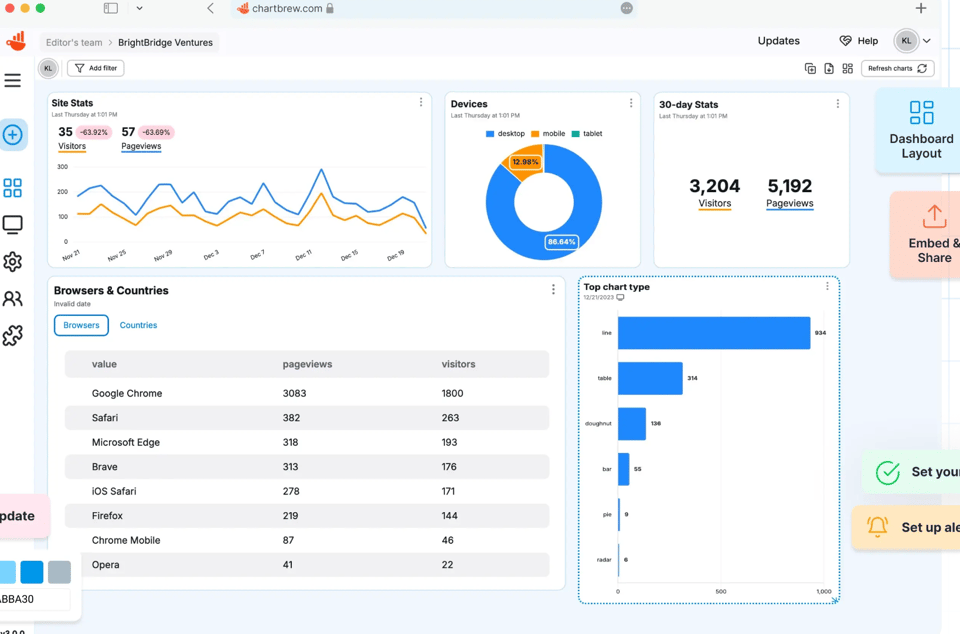
Task: Open team members icon in sidebar
Action: [13, 299]
